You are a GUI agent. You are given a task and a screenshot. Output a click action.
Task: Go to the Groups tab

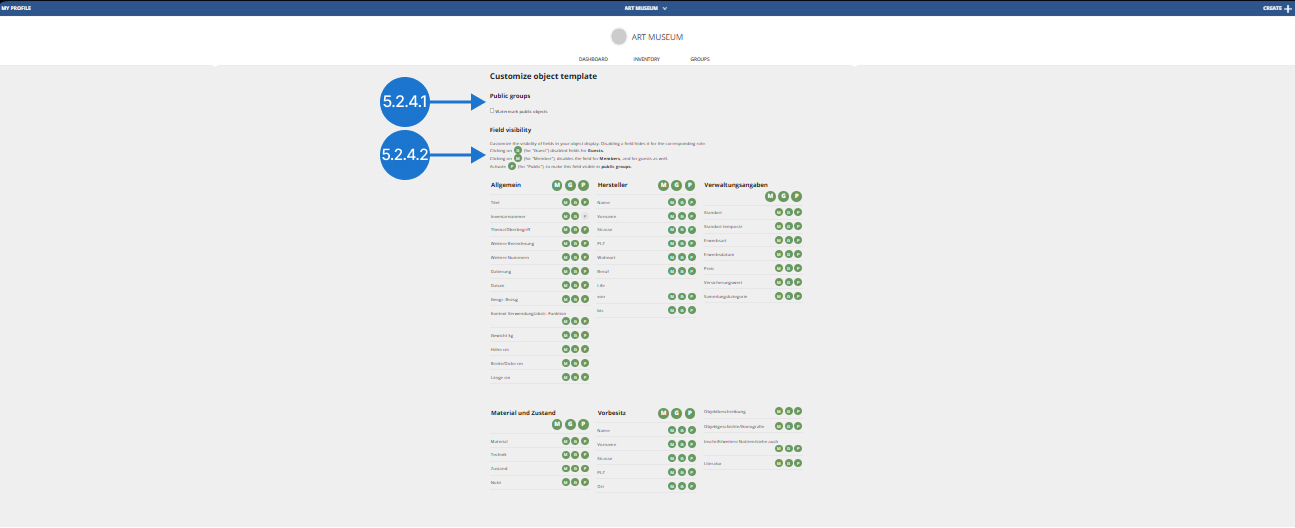pyautogui.click(x=700, y=59)
